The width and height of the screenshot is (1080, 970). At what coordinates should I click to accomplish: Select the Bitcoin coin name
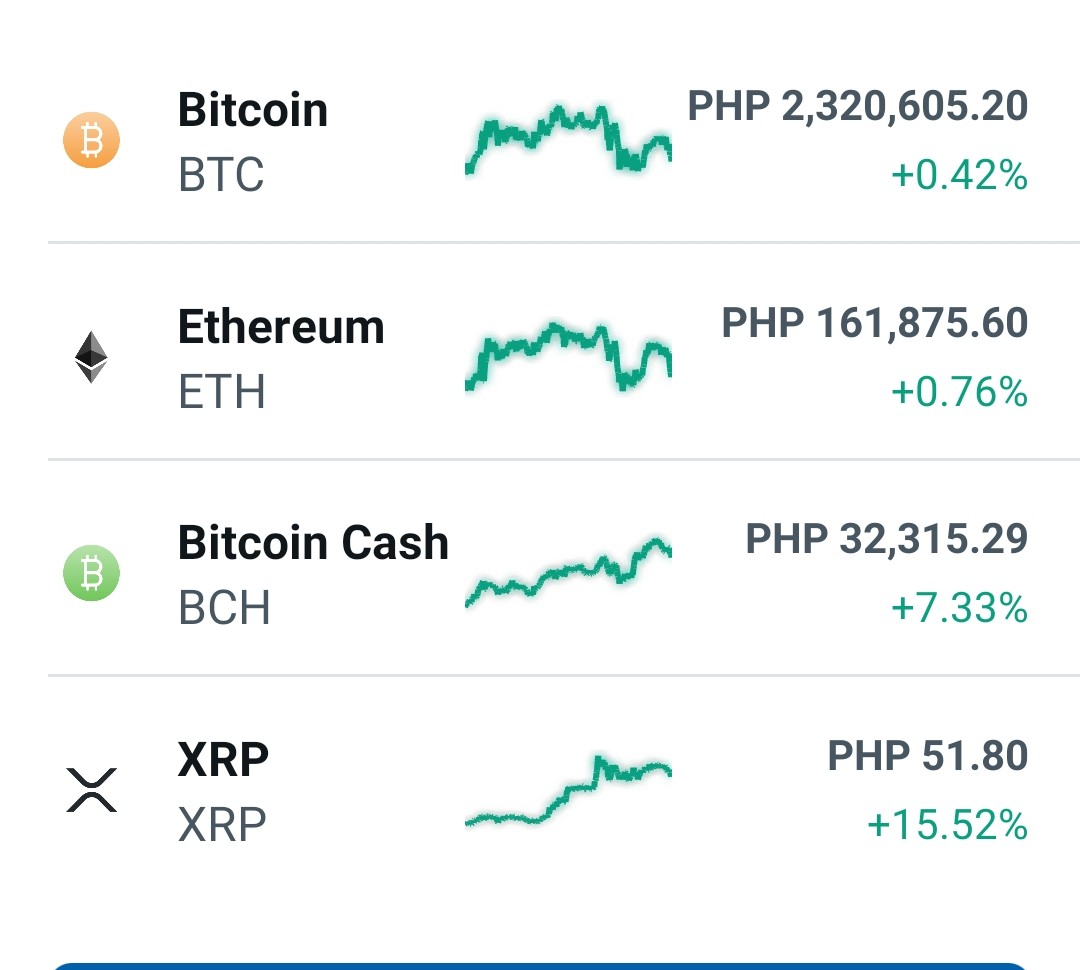point(253,110)
